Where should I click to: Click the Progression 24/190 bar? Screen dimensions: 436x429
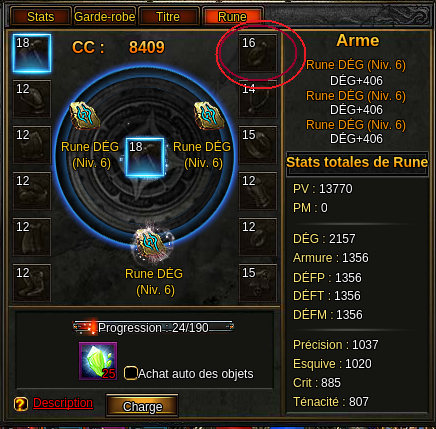coord(153,328)
